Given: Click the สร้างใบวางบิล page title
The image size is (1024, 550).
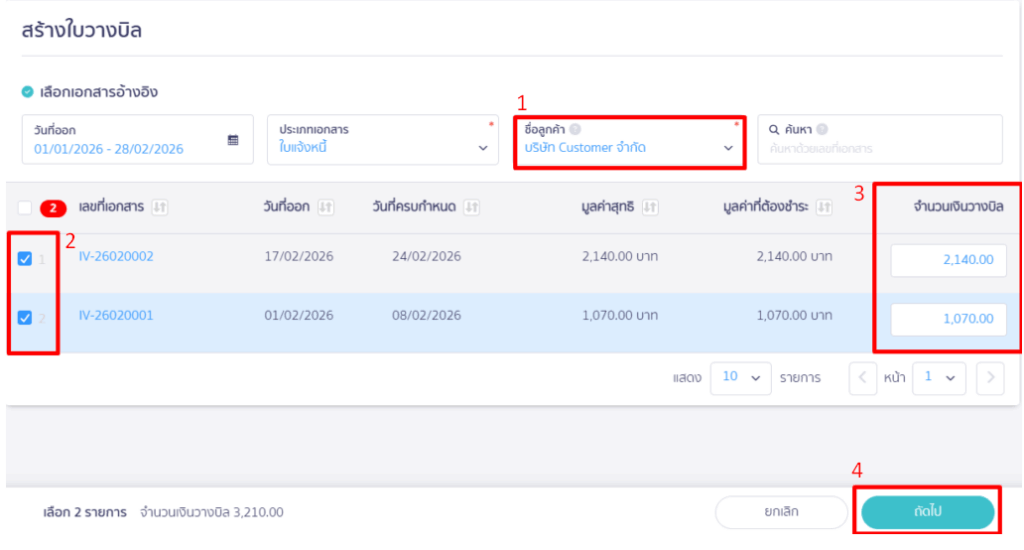Looking at the screenshot, I should tap(82, 30).
